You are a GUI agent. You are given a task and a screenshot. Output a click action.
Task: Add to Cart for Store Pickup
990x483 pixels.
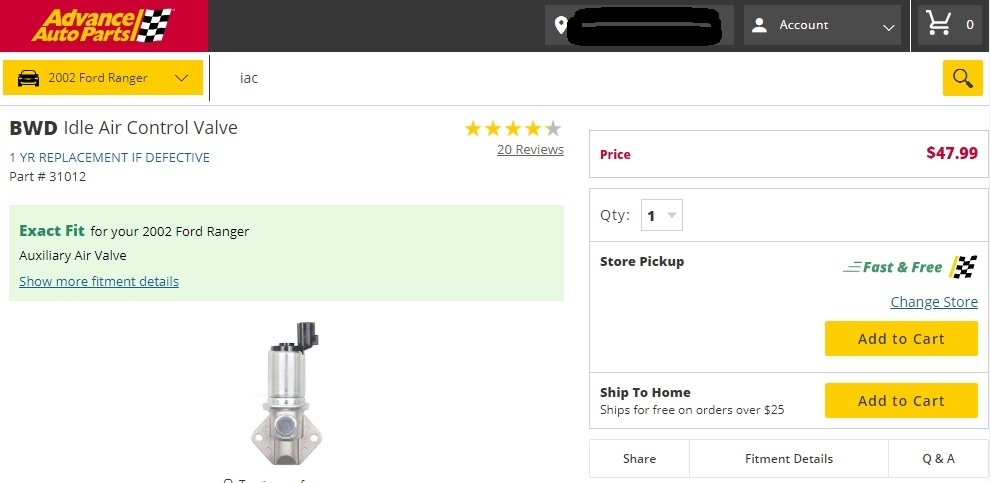[x=900, y=339]
